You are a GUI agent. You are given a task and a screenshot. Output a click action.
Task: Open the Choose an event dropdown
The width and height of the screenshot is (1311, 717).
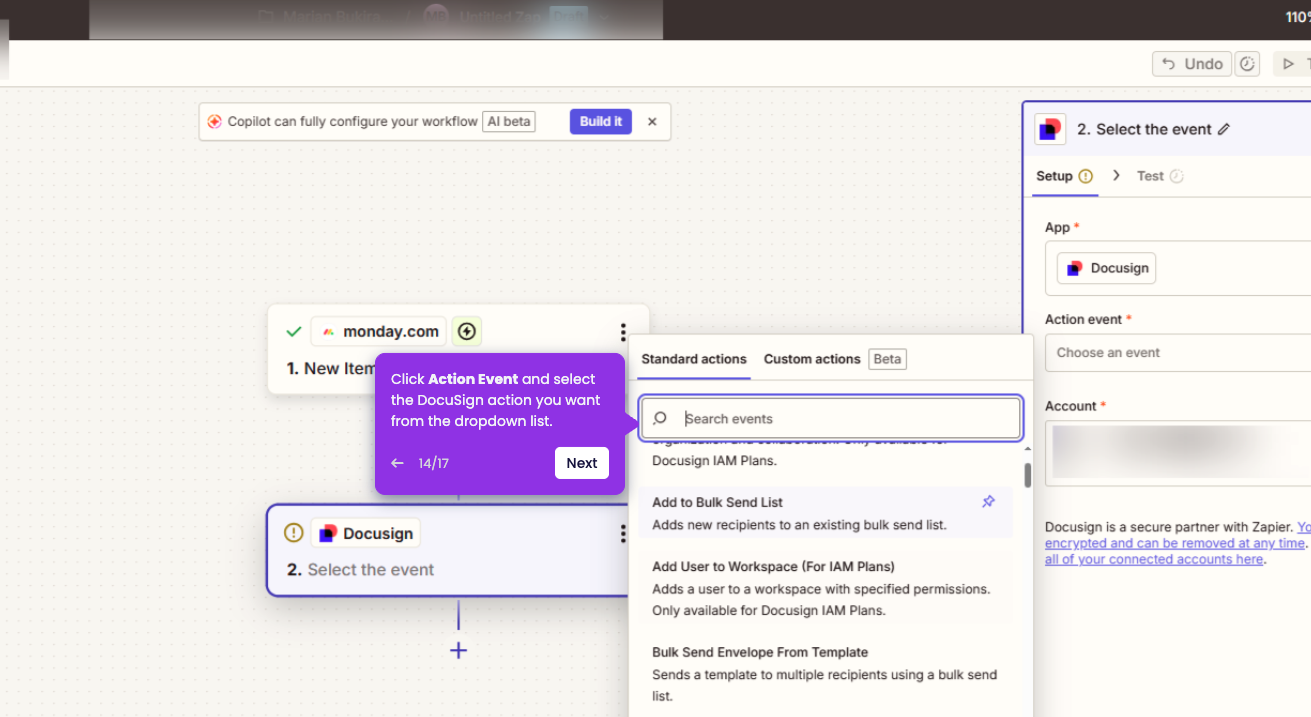point(1178,352)
